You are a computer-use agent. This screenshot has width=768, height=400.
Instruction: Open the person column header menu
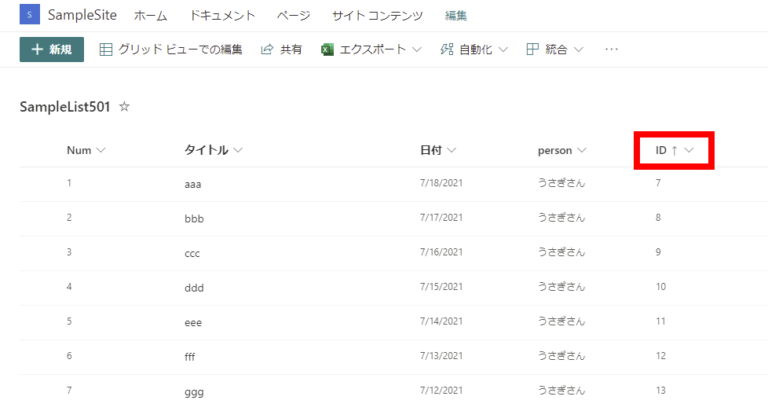(561, 150)
